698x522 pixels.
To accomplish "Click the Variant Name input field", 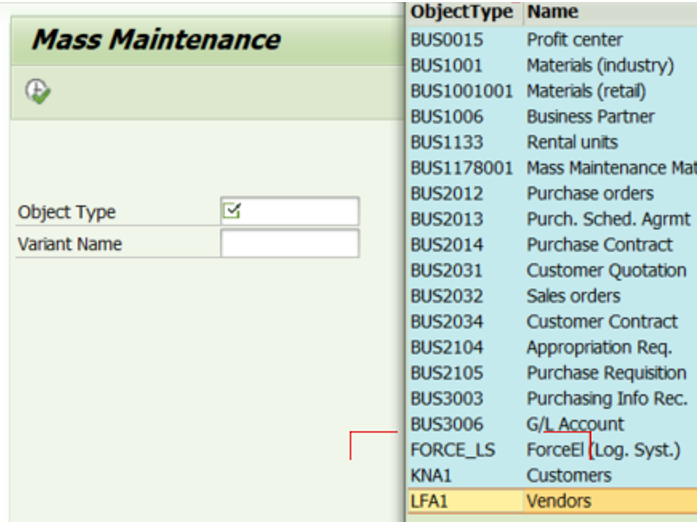I will (289, 243).
